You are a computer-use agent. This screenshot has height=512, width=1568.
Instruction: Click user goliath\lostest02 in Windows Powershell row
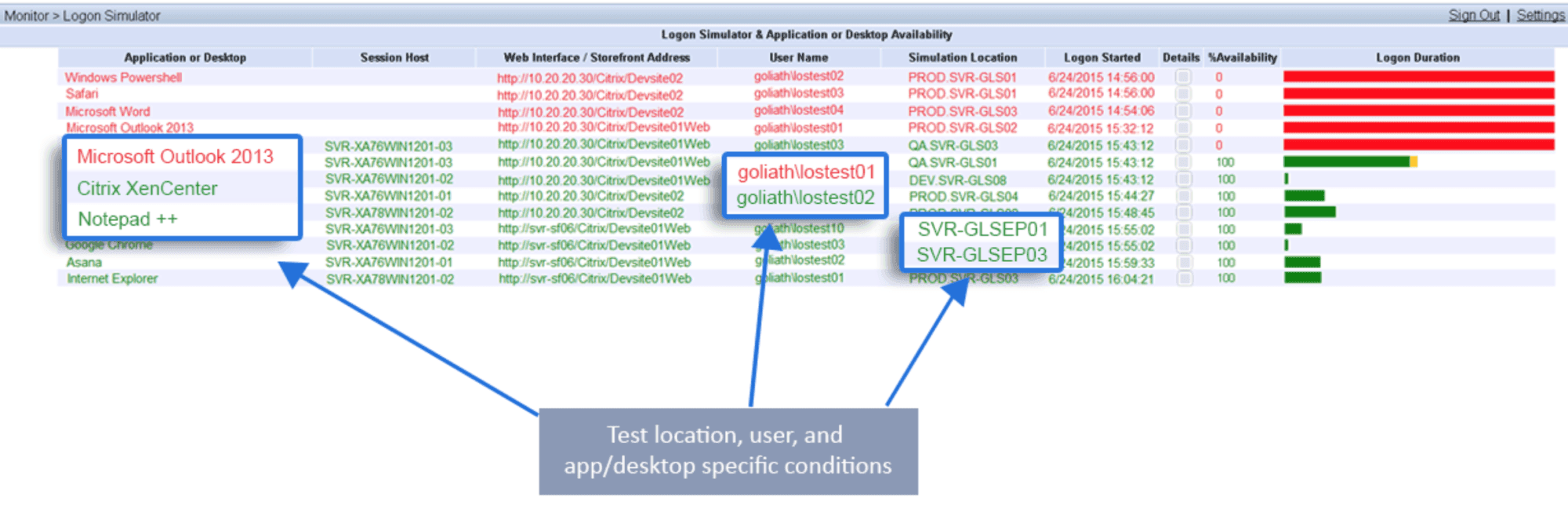pos(799,76)
